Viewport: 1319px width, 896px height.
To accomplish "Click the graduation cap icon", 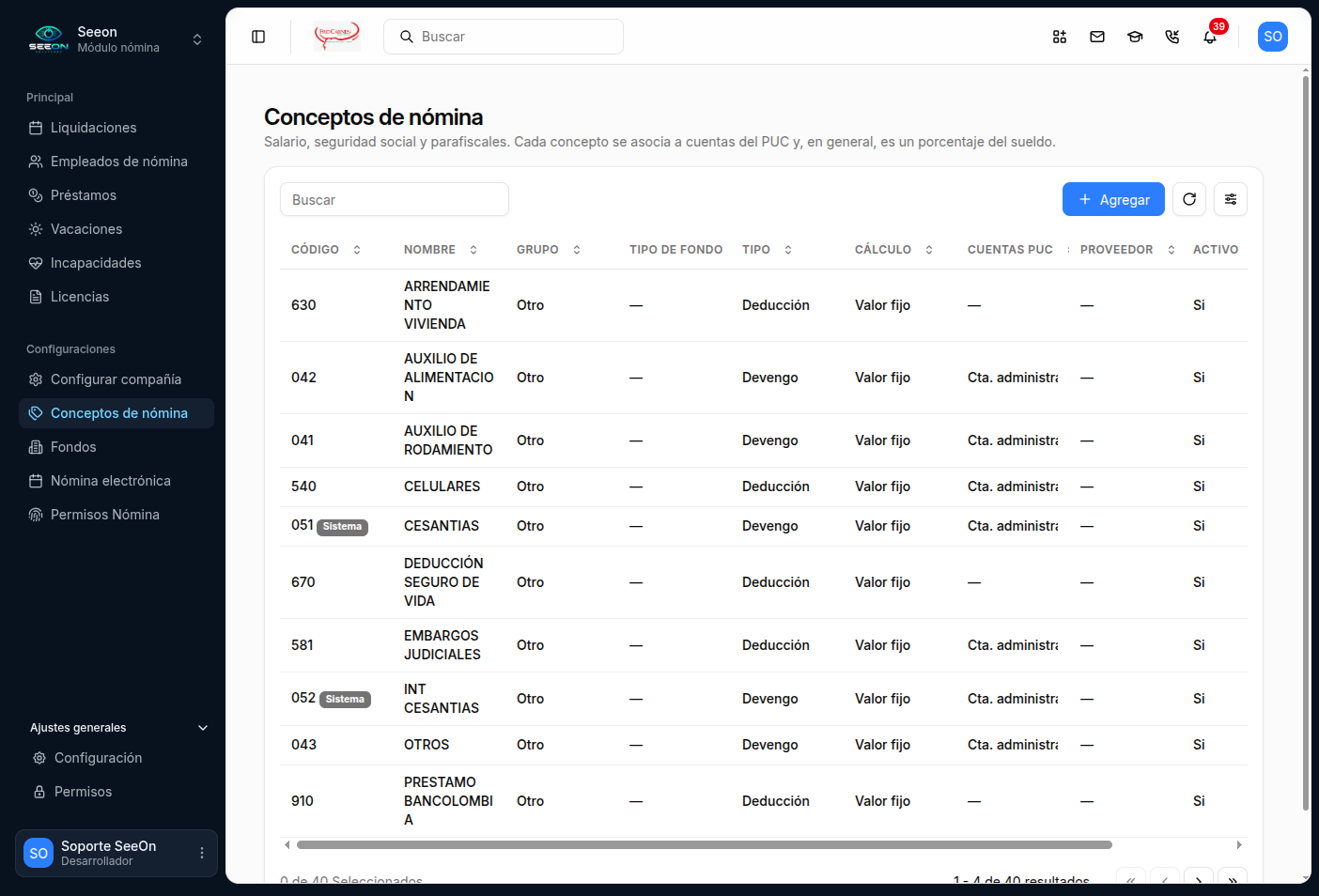I will tap(1135, 37).
